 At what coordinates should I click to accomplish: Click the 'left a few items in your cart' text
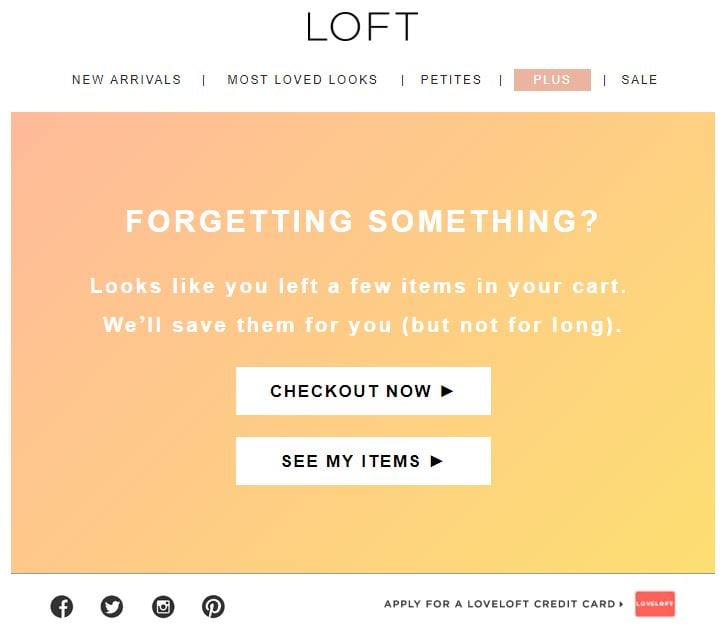click(452, 286)
